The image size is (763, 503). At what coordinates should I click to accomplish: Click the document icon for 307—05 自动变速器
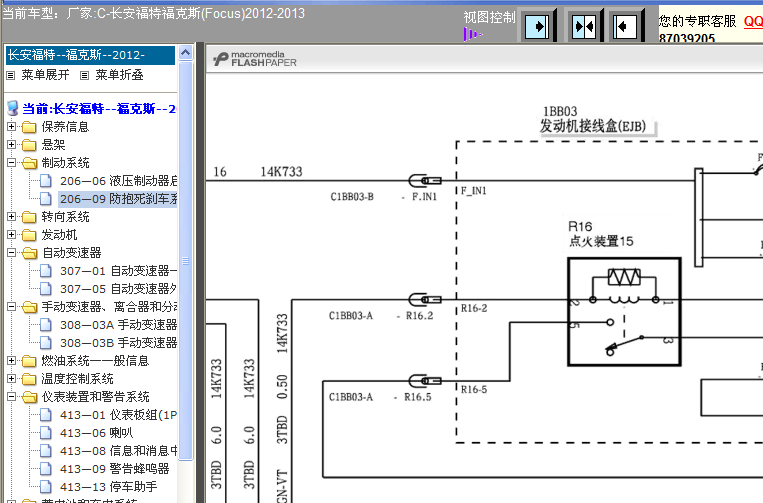click(46, 289)
